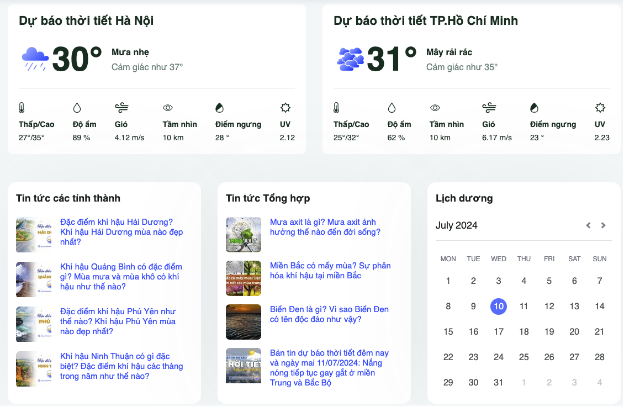Go to previous month in calendar

tap(588, 225)
